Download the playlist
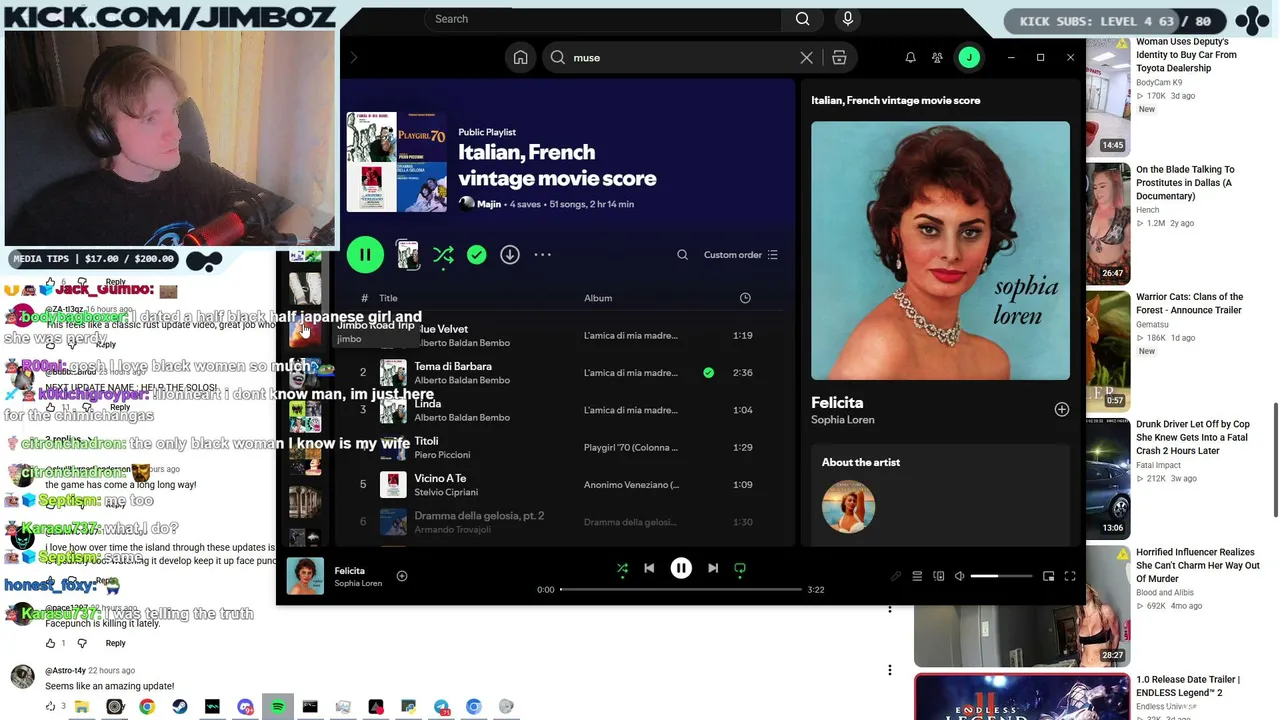 (x=510, y=255)
